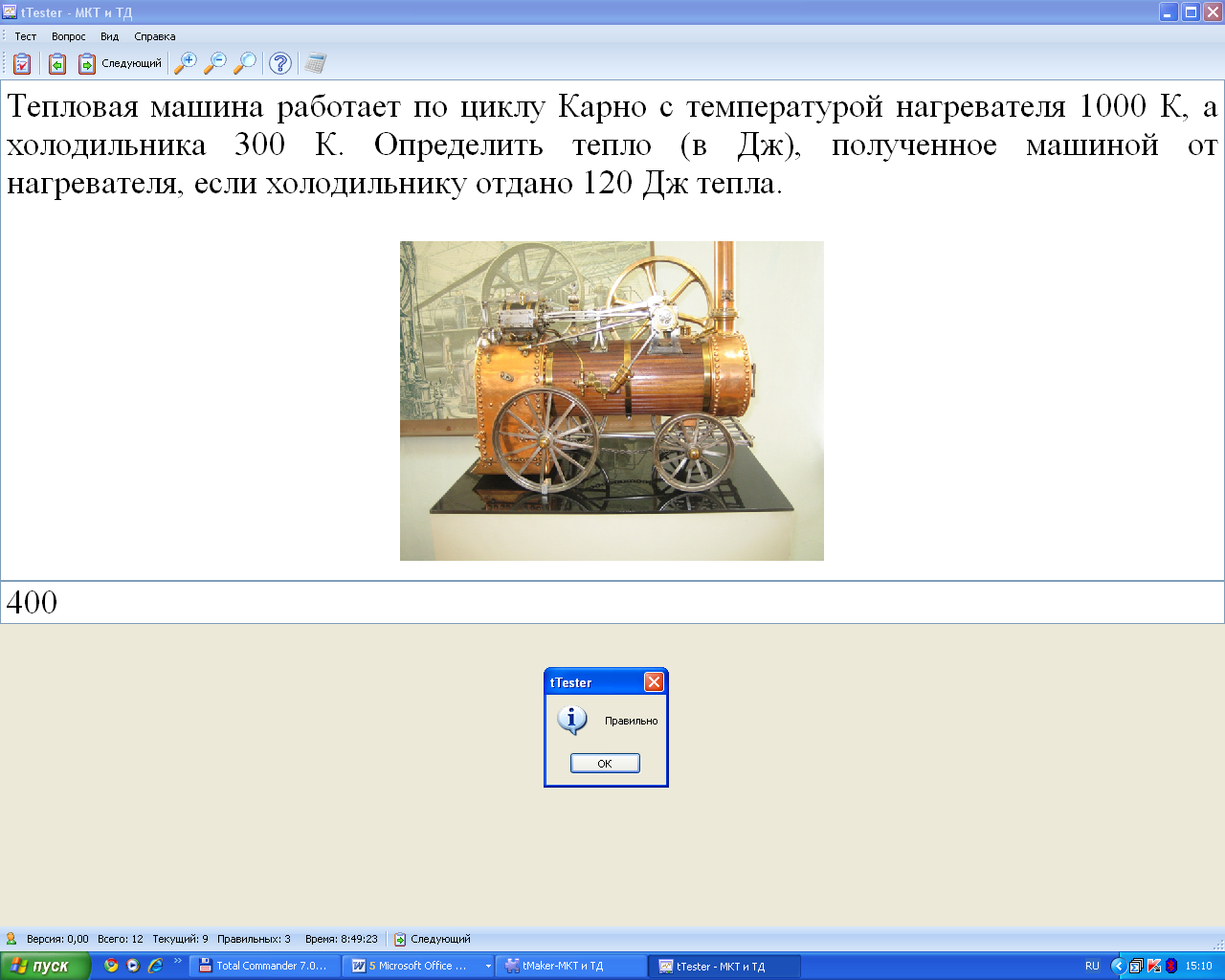Click the answer field containing 400
1225x980 pixels.
612,602
